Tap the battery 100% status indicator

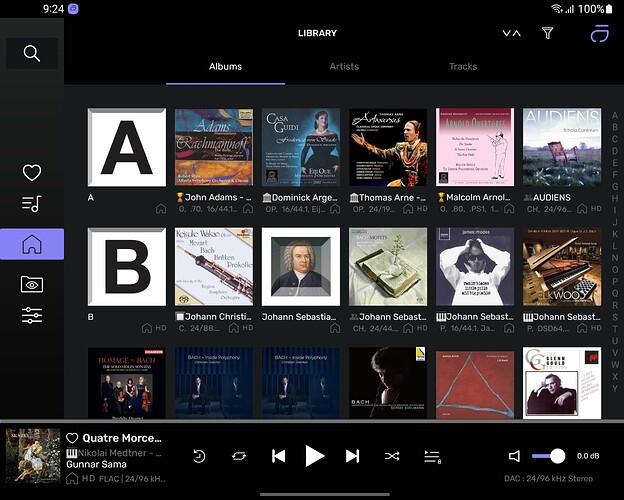coord(595,9)
